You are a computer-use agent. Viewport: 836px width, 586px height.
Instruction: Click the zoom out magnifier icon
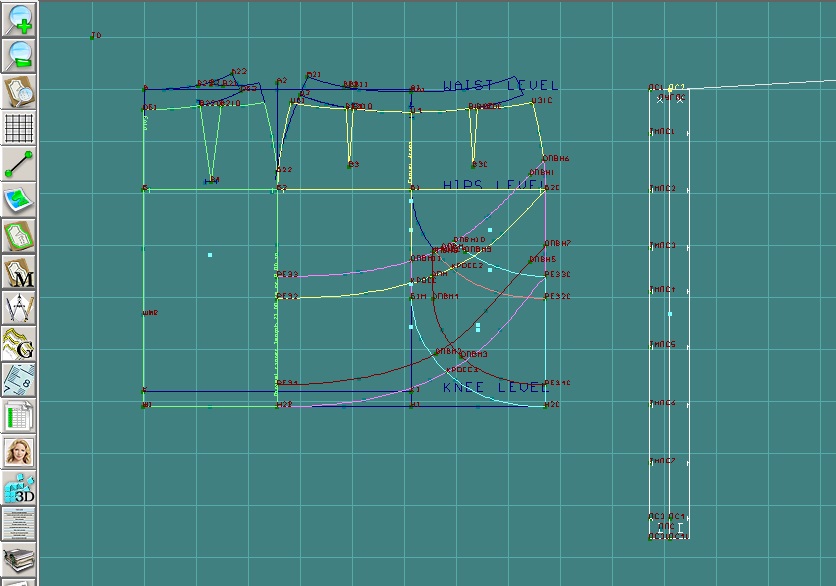point(19,56)
